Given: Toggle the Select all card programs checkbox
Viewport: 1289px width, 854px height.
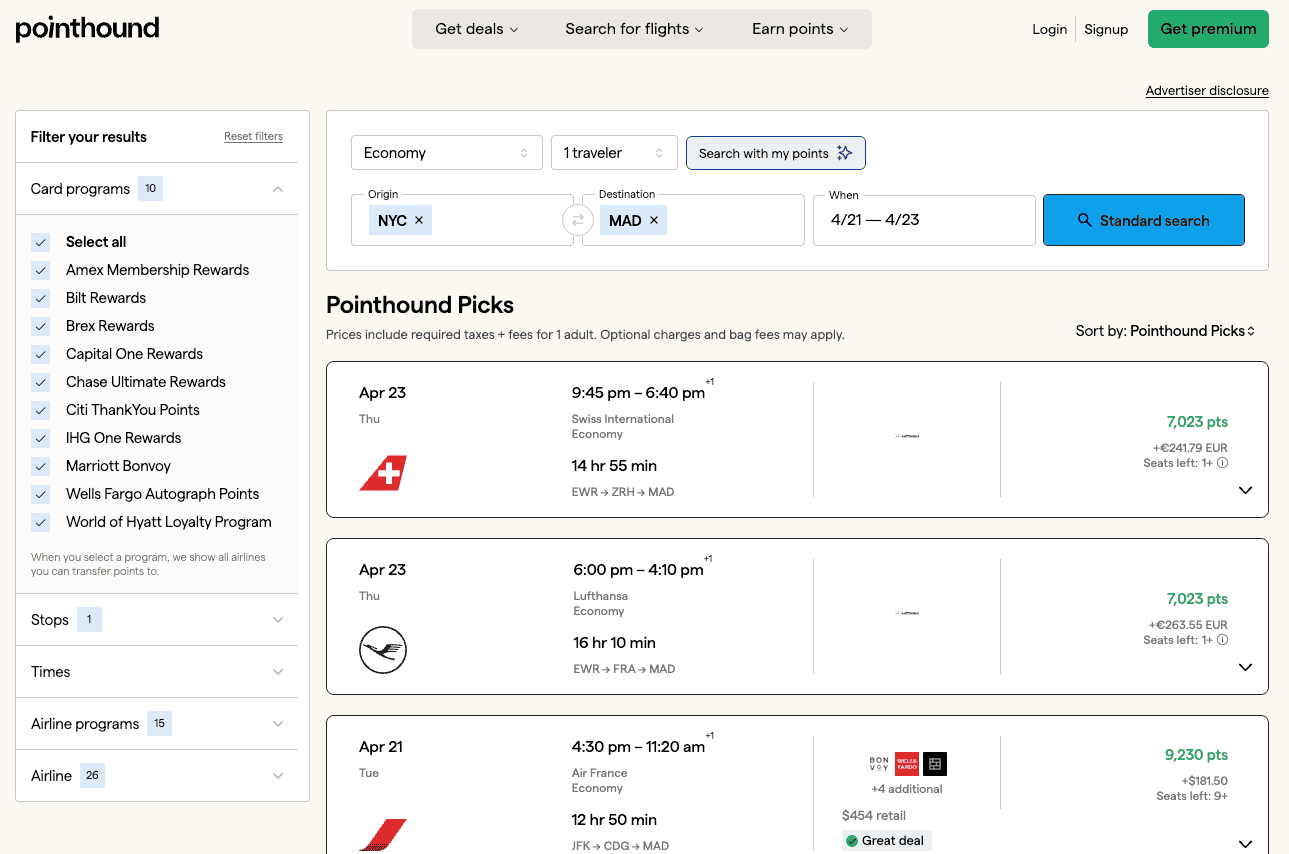Looking at the screenshot, I should click(40, 242).
